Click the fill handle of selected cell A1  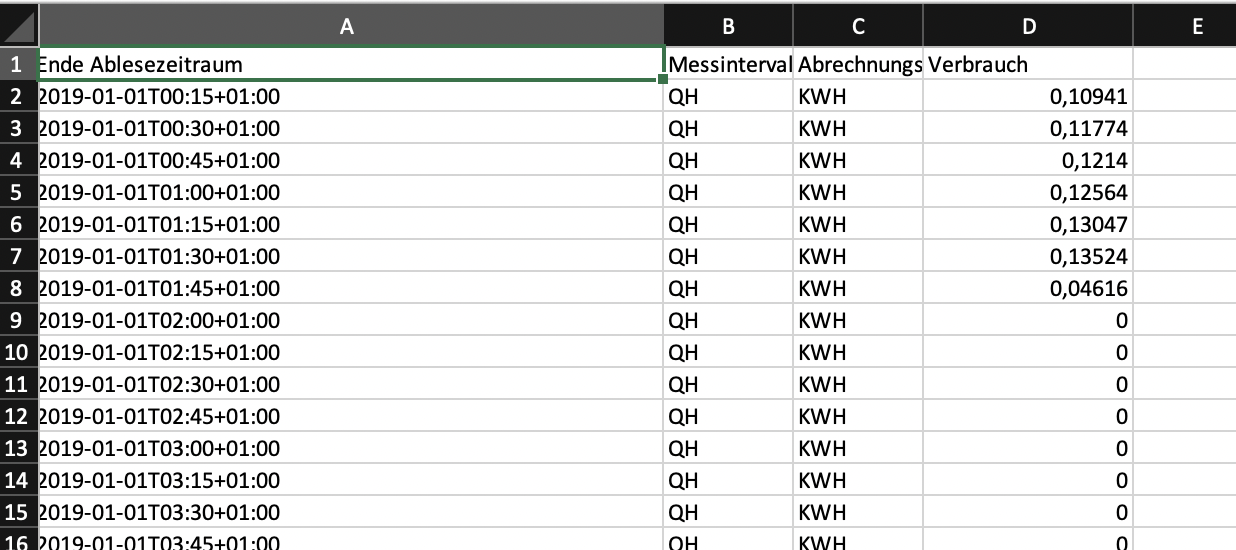(x=664, y=80)
